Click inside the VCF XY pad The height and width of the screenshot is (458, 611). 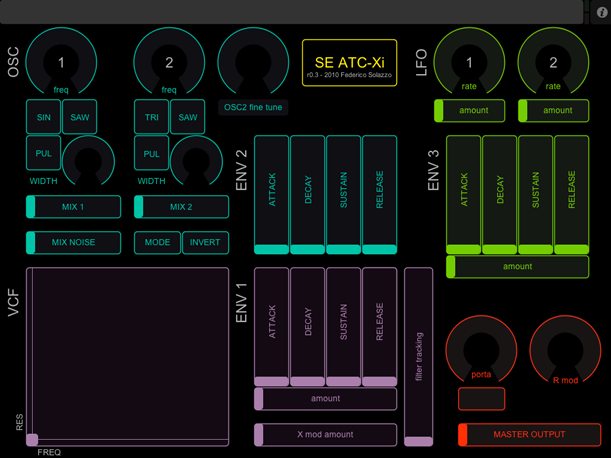point(127,357)
